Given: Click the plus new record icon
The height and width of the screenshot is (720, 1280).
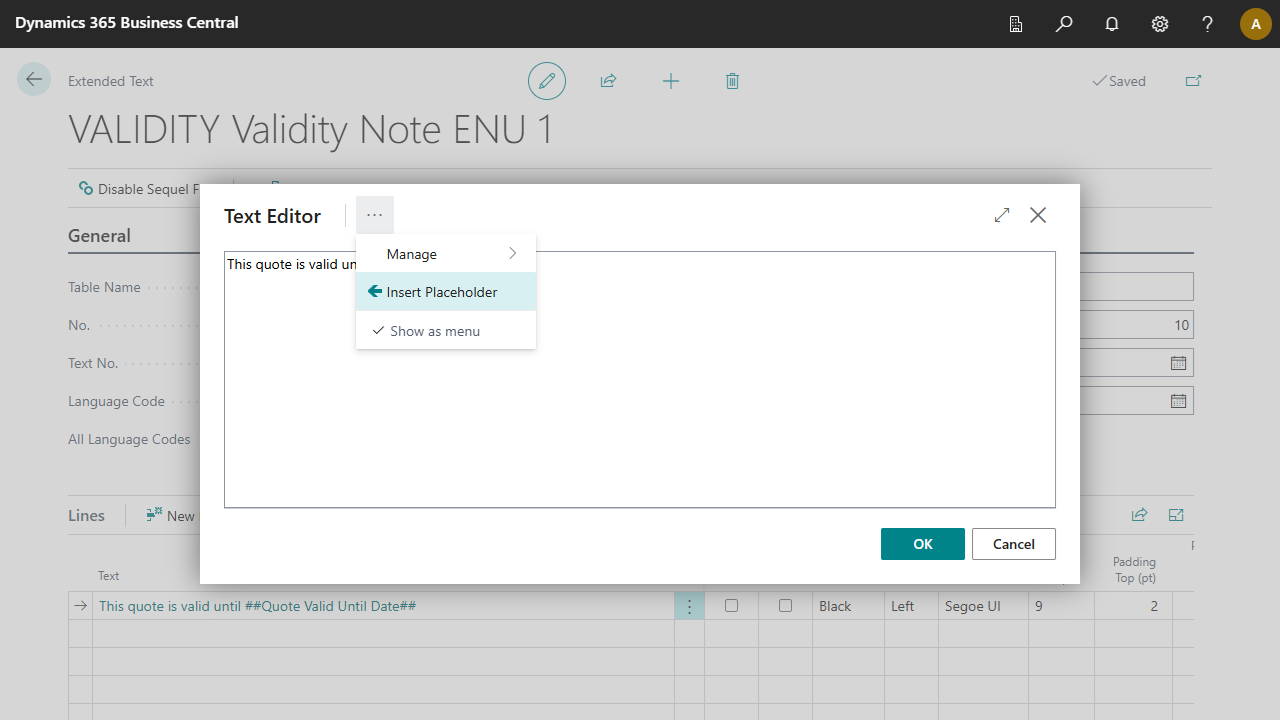Looking at the screenshot, I should click(x=671, y=81).
